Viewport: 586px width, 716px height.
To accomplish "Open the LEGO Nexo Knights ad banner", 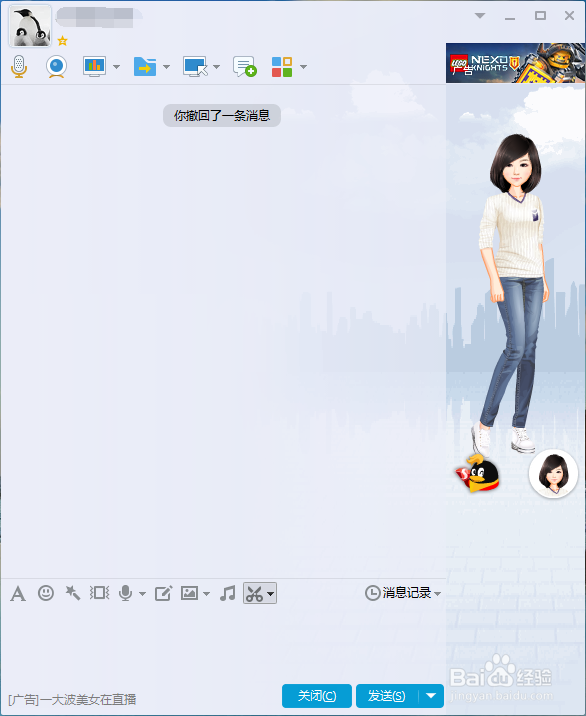I will coord(515,63).
